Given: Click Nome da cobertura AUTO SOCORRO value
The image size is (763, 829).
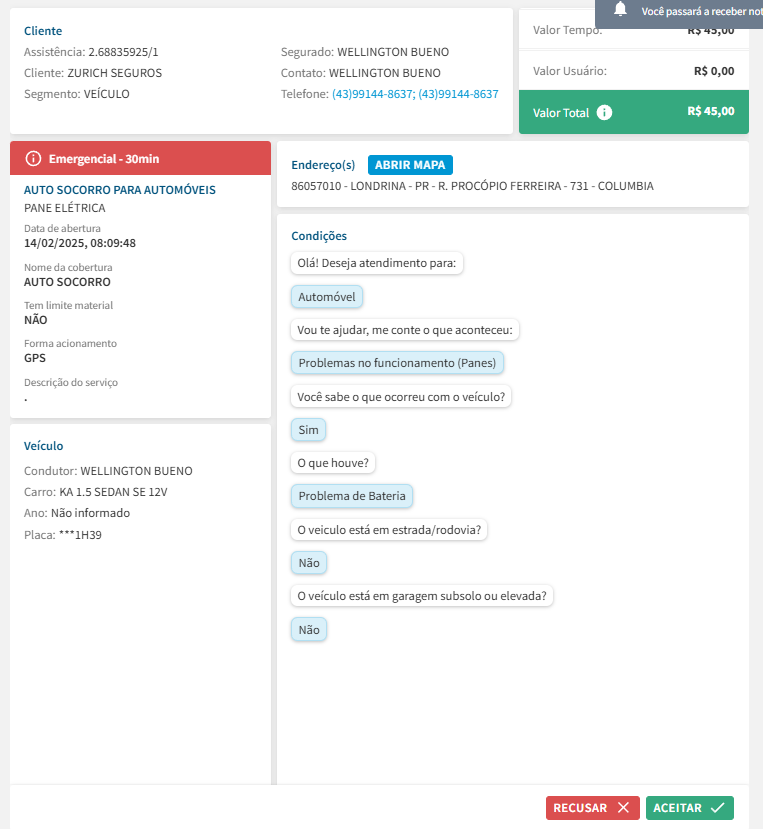Looking at the screenshot, I should 67,282.
